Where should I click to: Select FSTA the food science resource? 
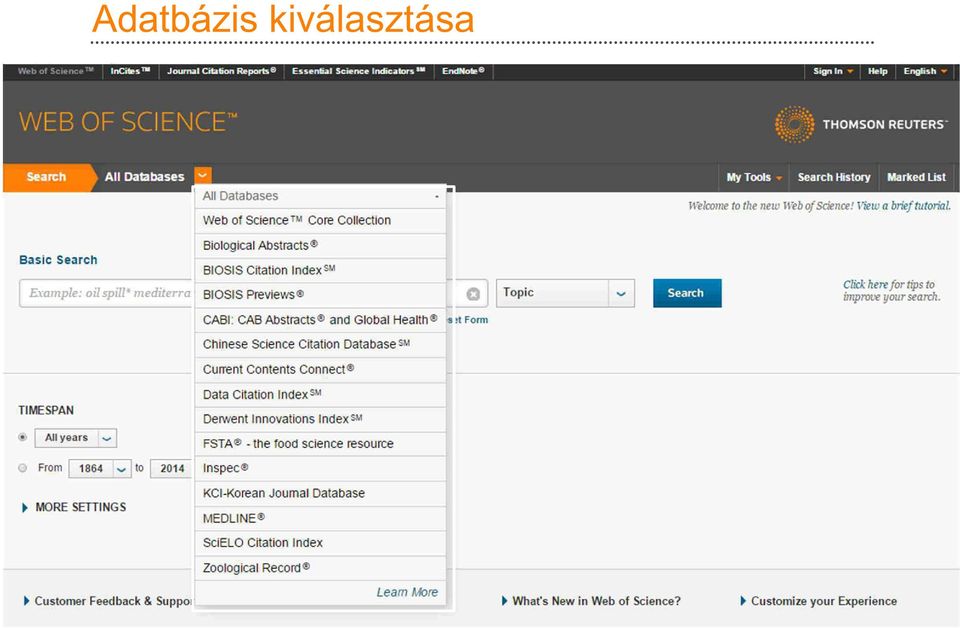tap(320, 444)
